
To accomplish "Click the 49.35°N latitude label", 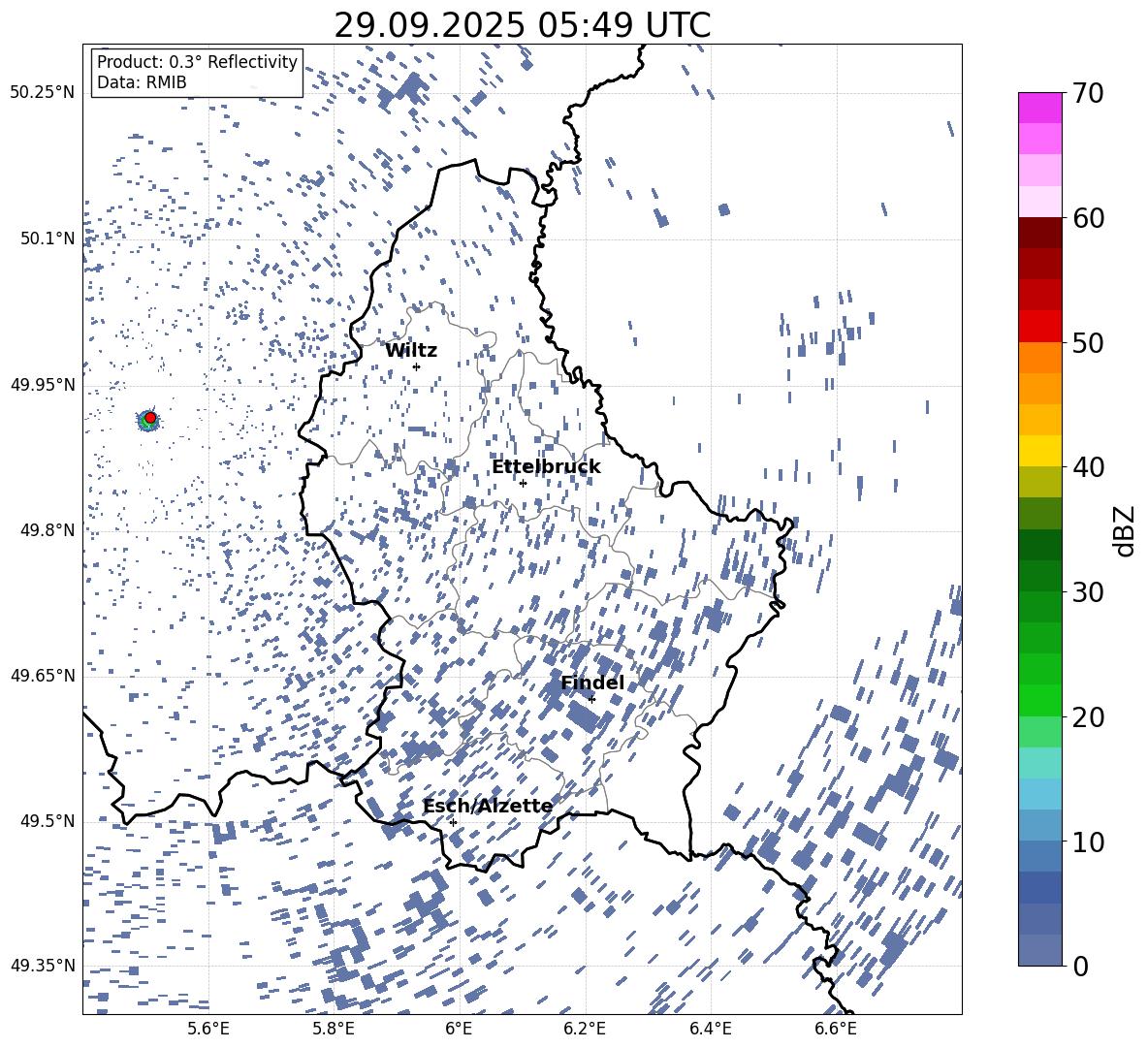I will click(x=43, y=966).
